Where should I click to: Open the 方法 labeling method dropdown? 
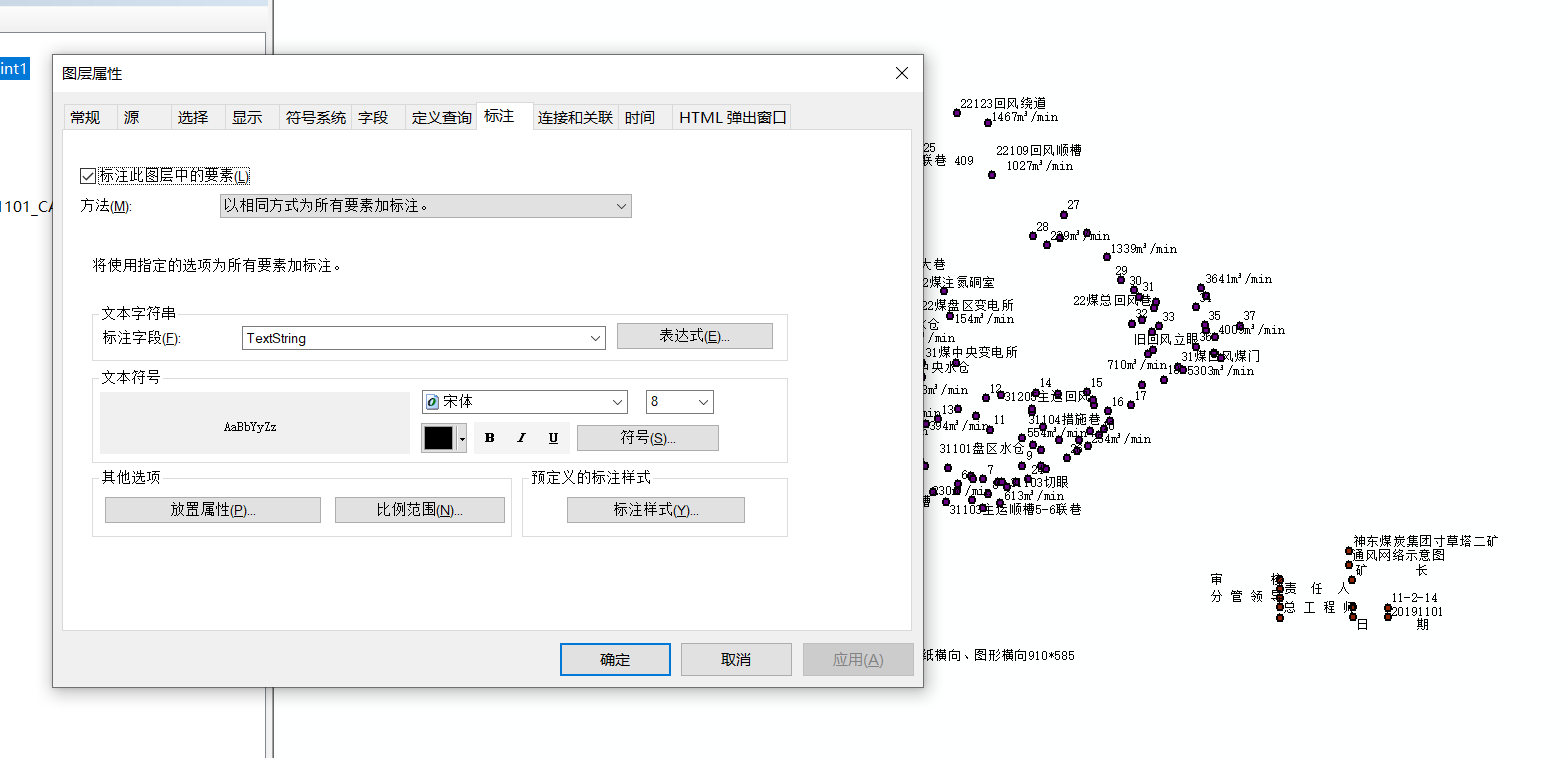pos(621,206)
